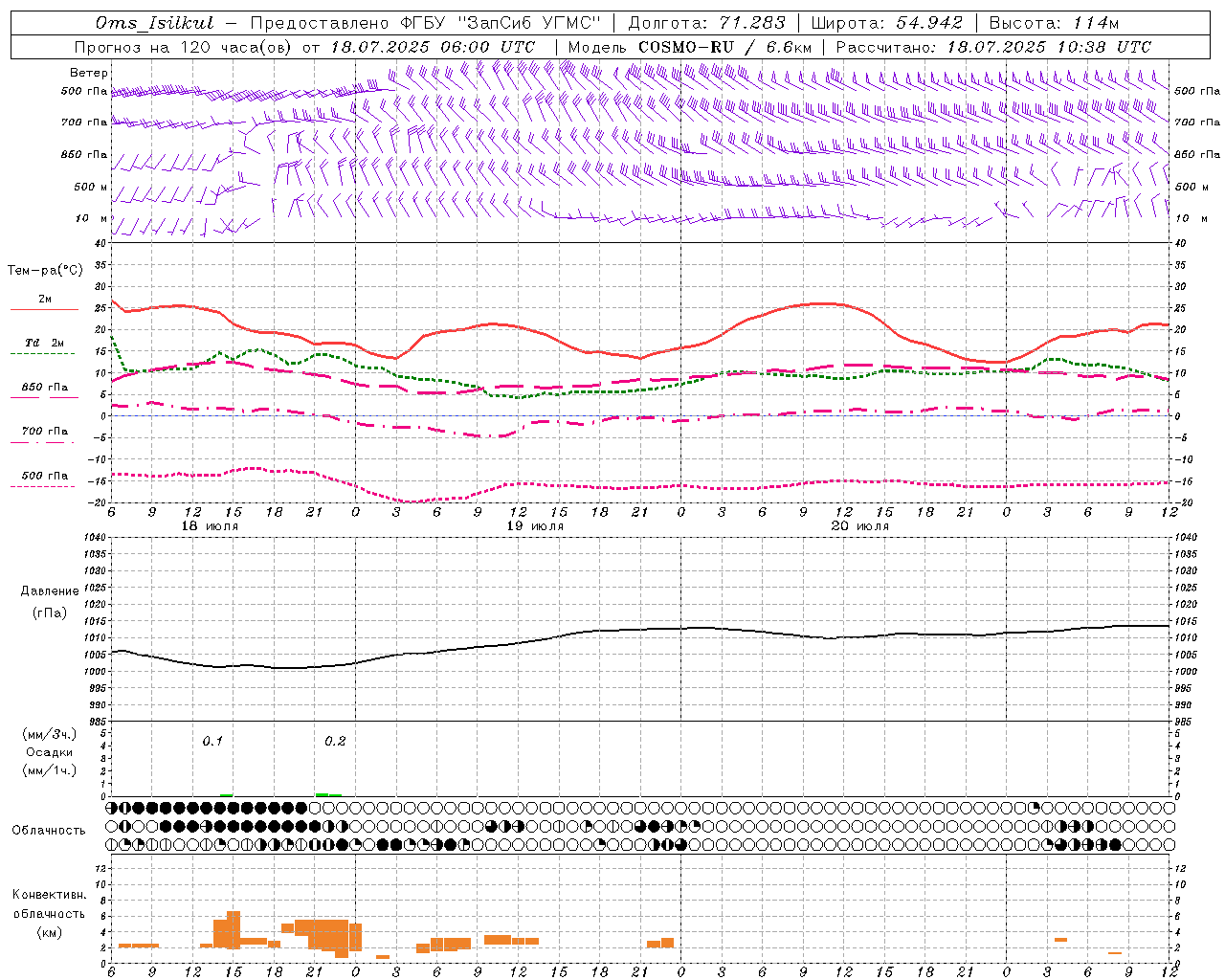Click the 500 гПа dotted temperature legend entry

[44, 479]
